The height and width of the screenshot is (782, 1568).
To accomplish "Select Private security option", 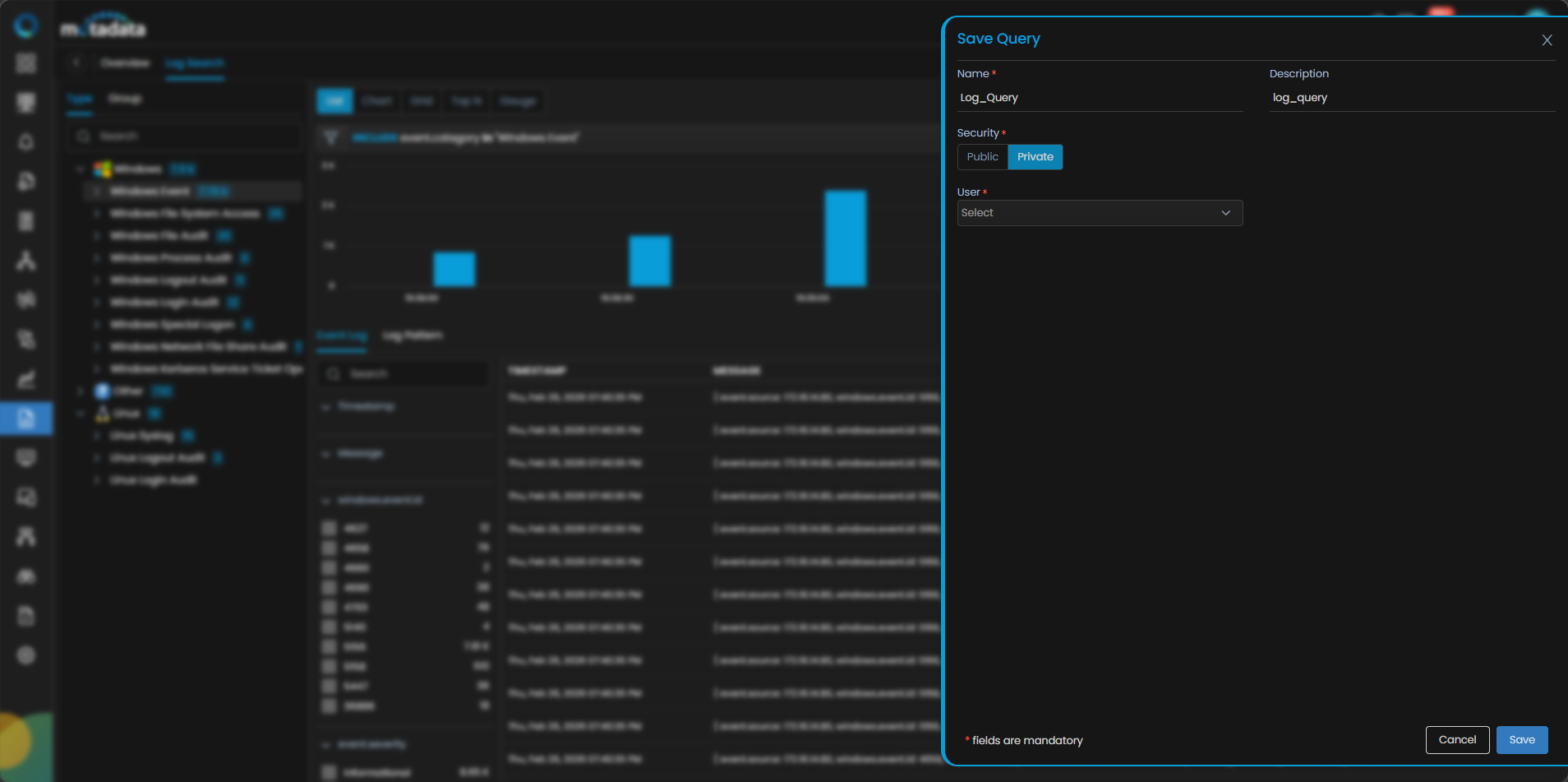I will 1035,157.
